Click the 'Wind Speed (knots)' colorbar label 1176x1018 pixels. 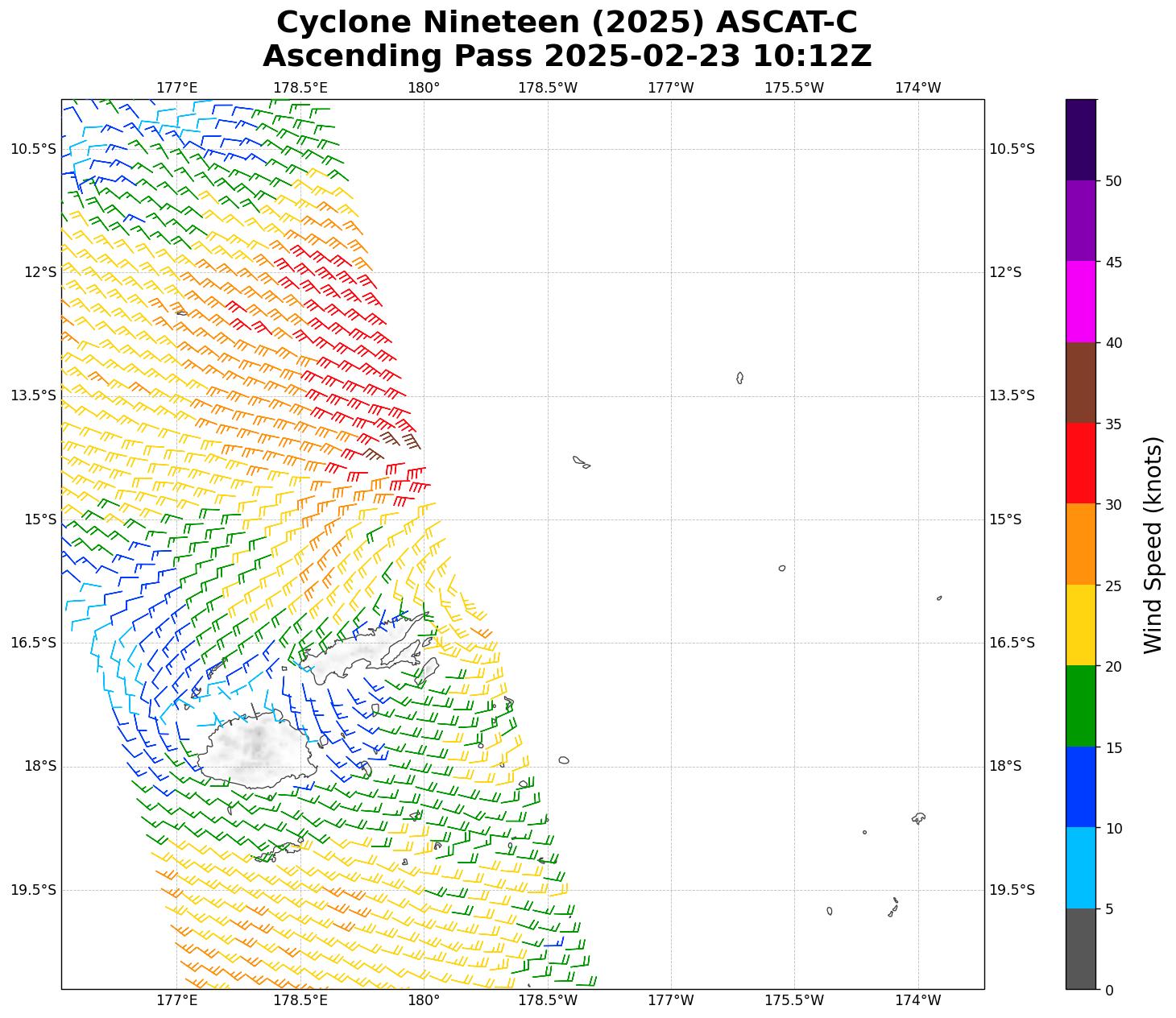coord(1153,544)
